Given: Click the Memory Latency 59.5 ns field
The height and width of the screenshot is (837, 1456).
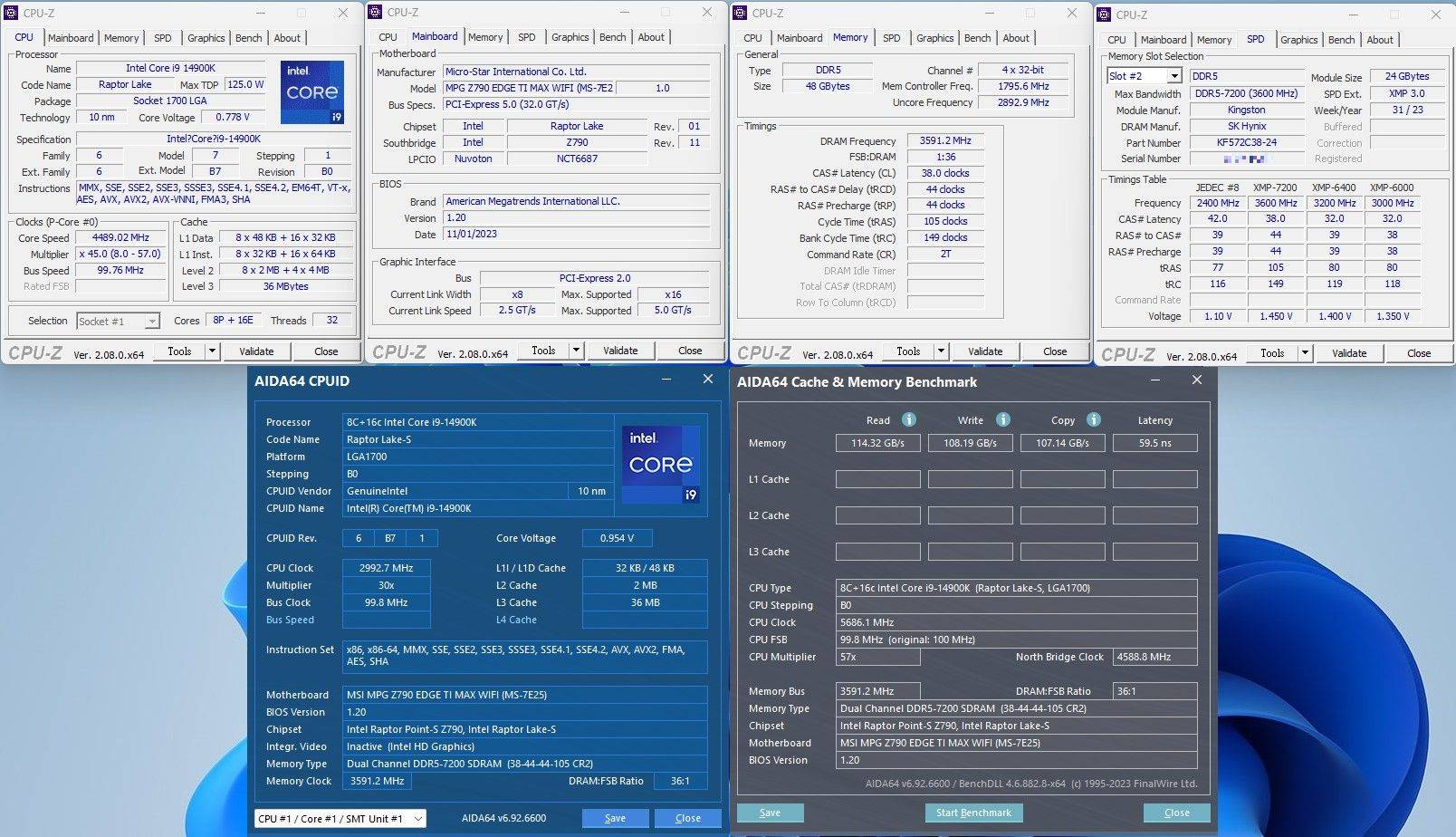Looking at the screenshot, I should [x=1154, y=443].
